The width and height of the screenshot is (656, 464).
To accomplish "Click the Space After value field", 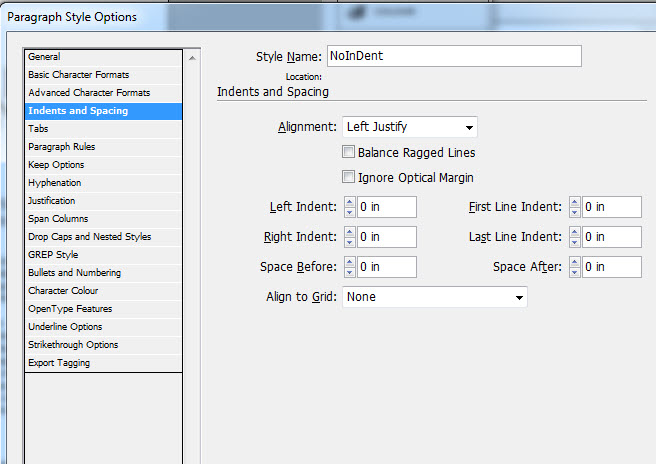I will pos(611,267).
